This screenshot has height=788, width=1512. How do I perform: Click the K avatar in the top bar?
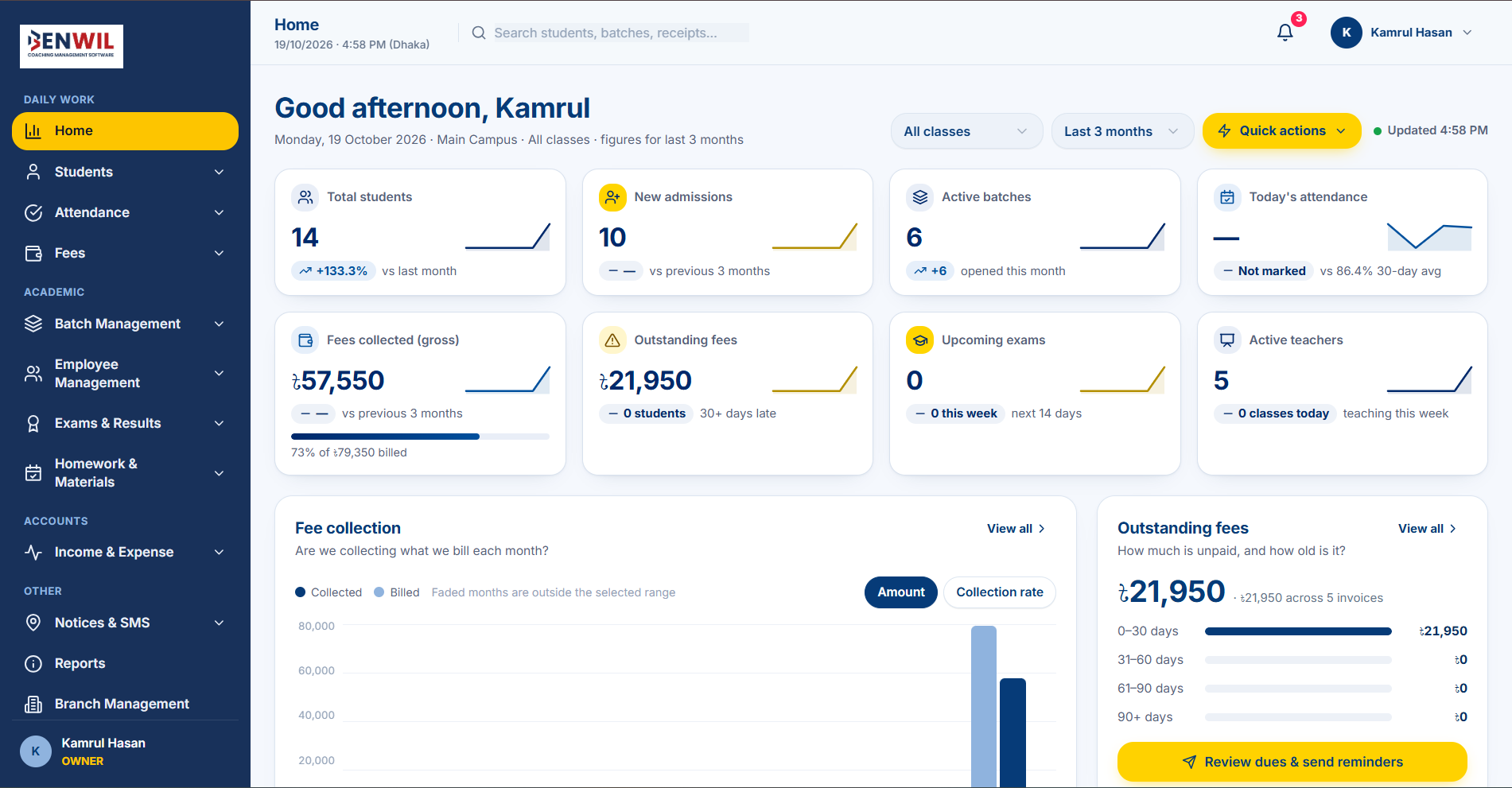(x=1347, y=33)
